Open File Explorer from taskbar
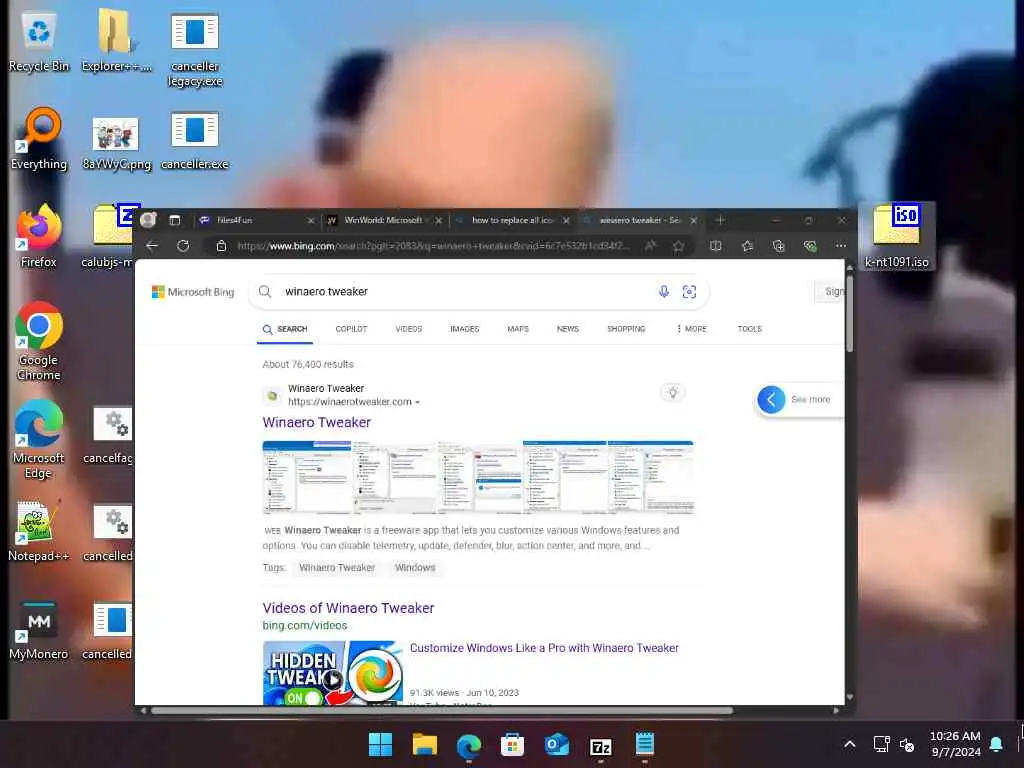 (424, 744)
